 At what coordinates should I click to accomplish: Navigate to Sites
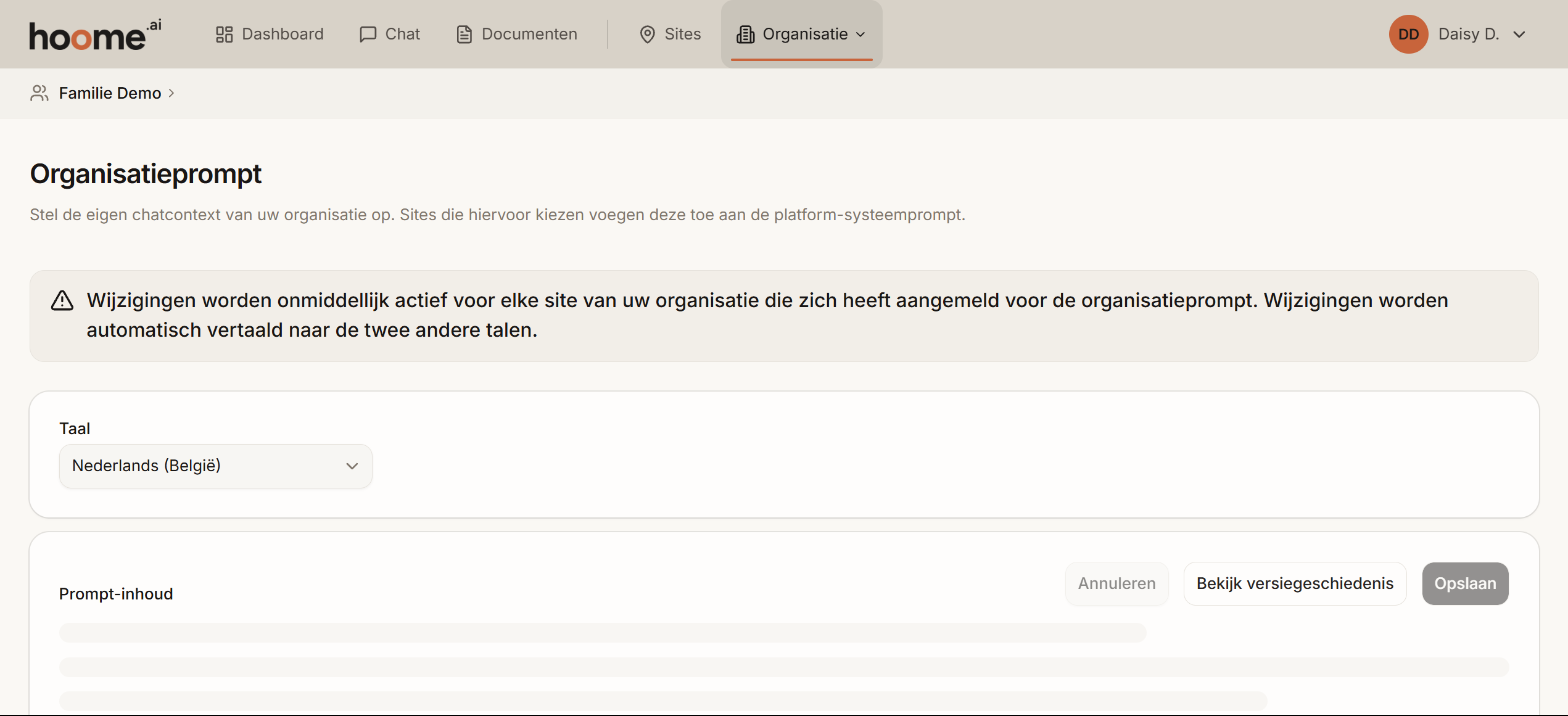click(670, 34)
